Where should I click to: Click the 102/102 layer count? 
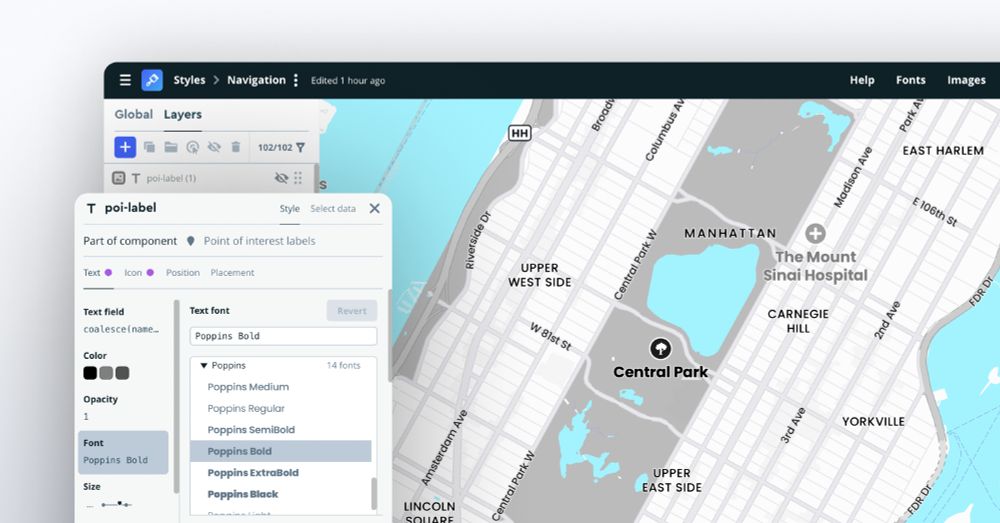click(275, 147)
